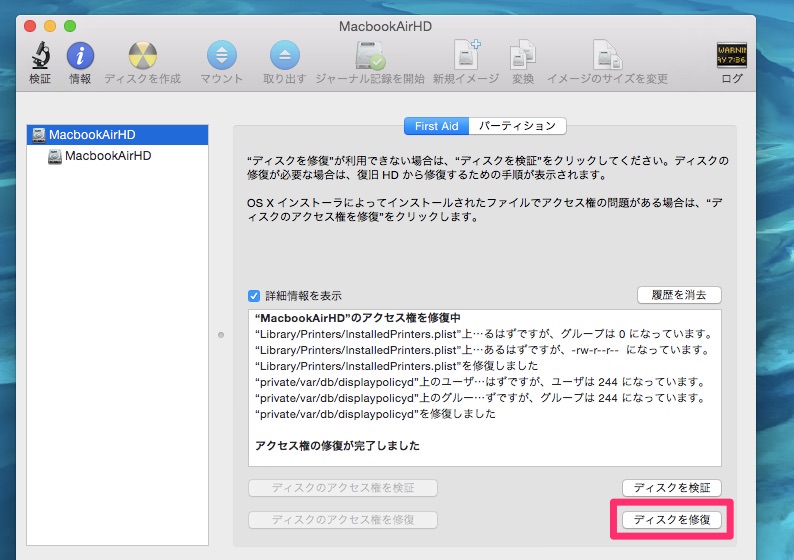Switch to the First Aid tab

(436, 126)
